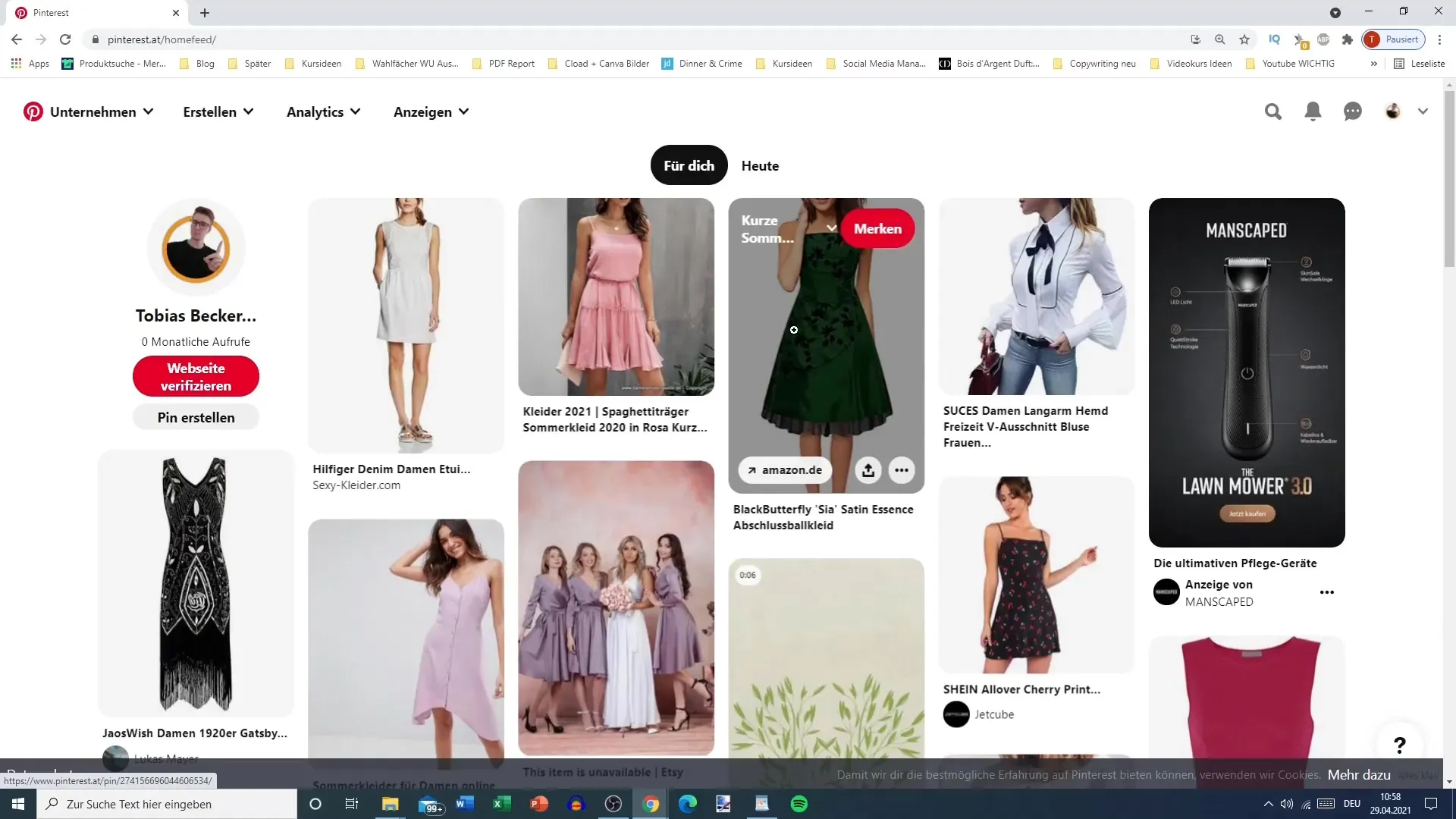1456x819 pixels.
Task: Click Tobias Becker profile name
Action: (196, 315)
